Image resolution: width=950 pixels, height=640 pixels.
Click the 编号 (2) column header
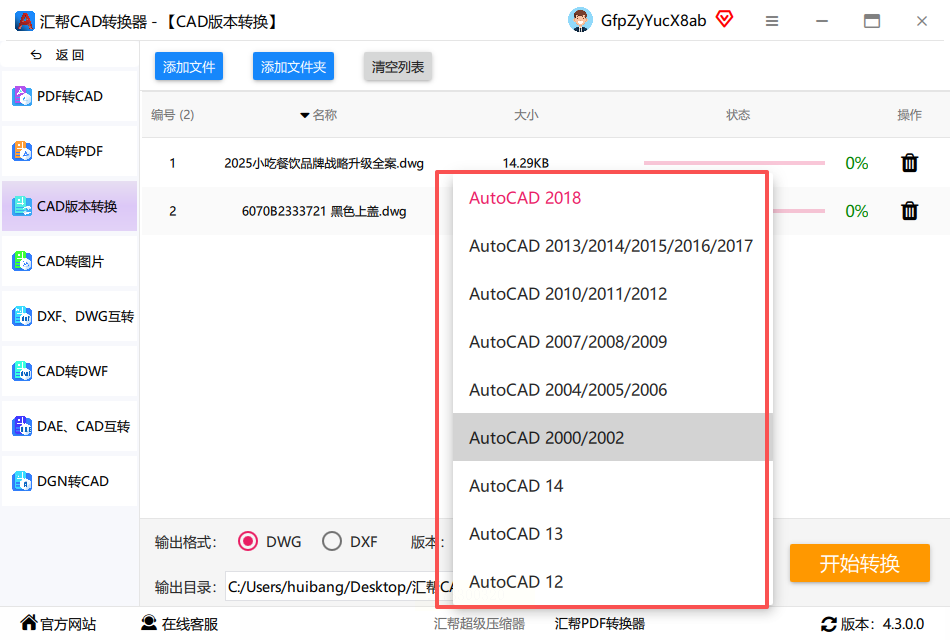pyautogui.click(x=173, y=115)
